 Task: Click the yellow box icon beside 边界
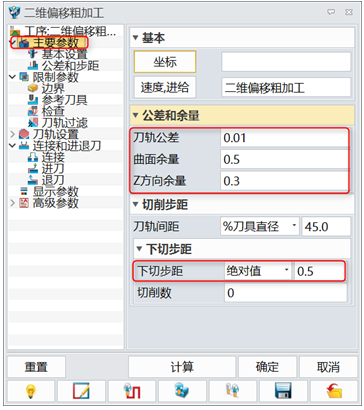pos(33,88)
